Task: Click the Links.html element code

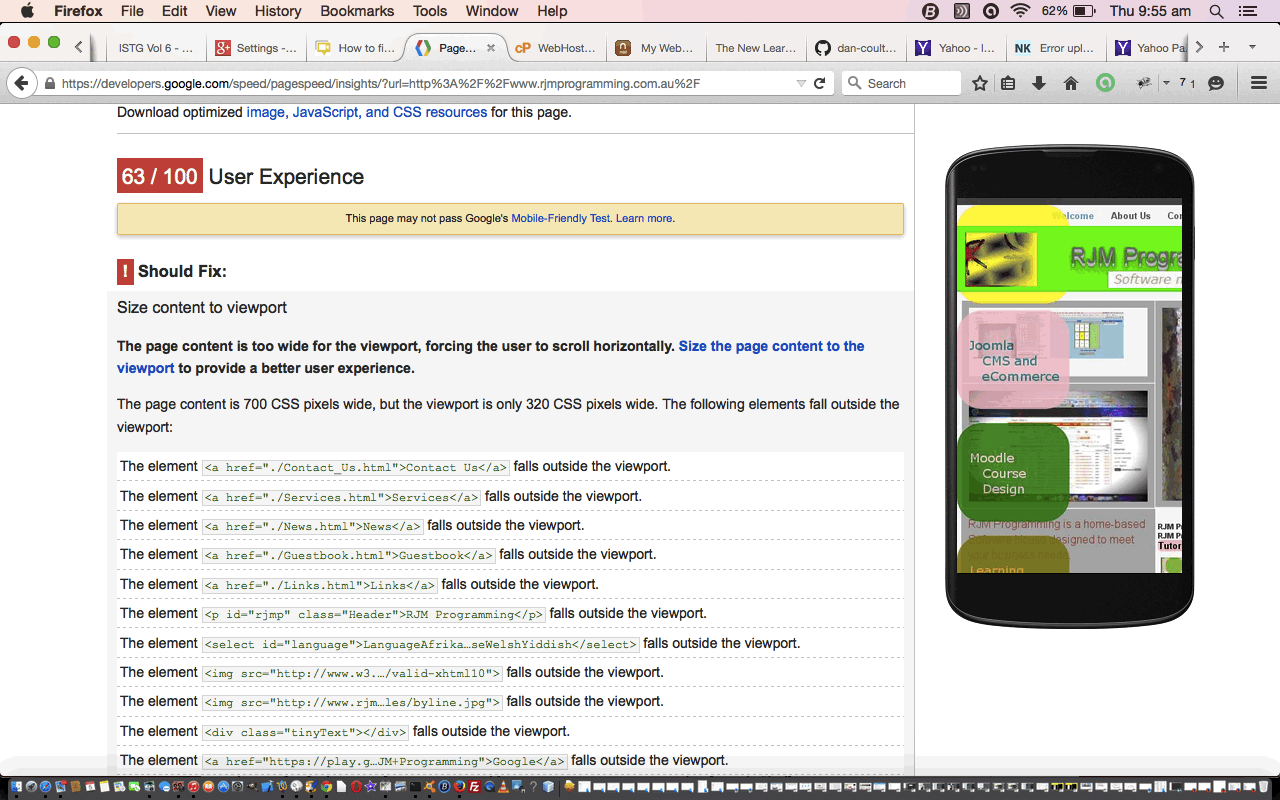Action: point(319,585)
